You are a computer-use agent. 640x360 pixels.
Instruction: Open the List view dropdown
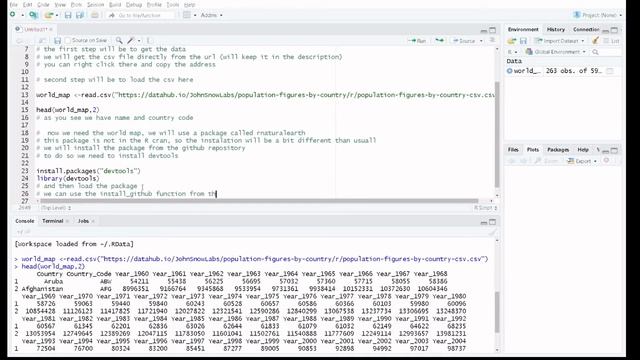point(611,41)
